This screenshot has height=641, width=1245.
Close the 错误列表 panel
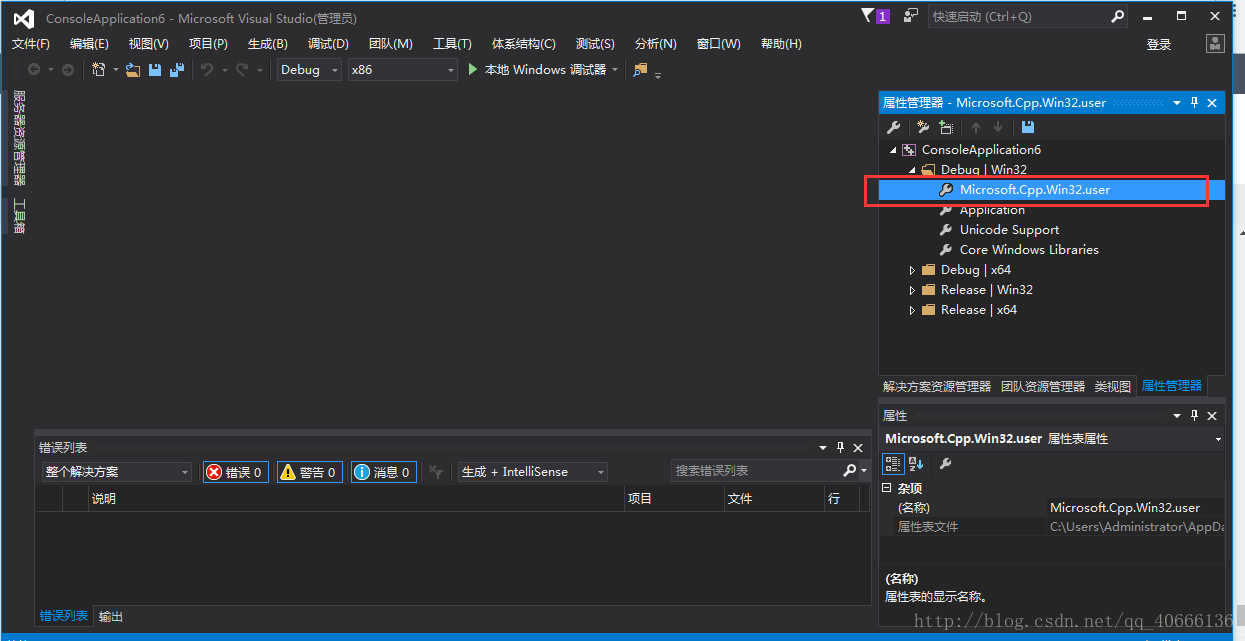point(858,448)
